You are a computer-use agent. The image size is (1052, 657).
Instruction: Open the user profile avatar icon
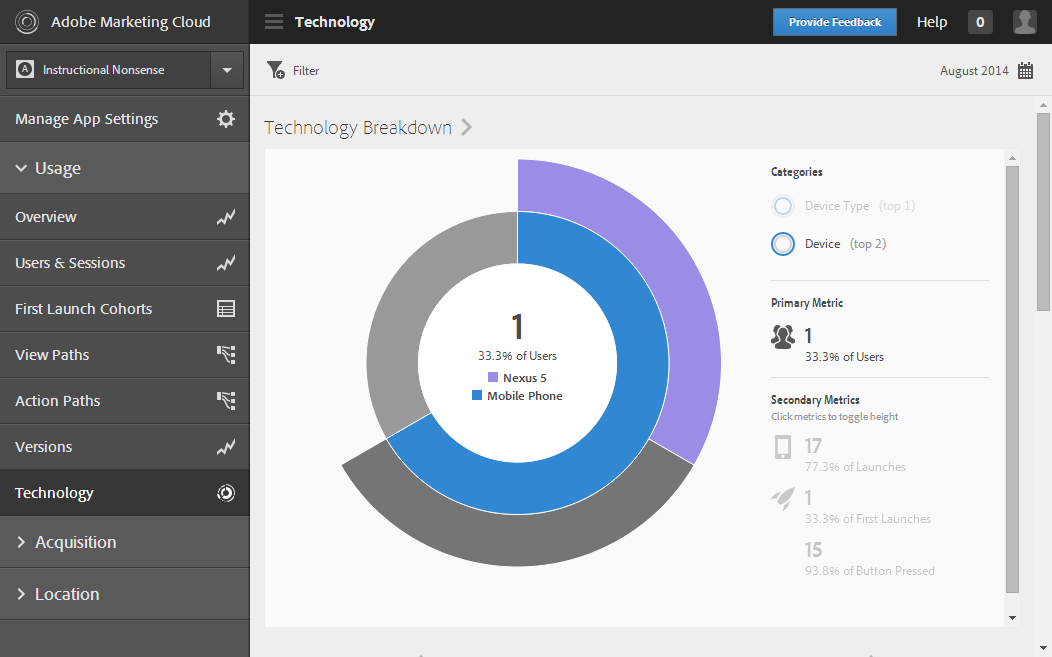(x=1024, y=22)
